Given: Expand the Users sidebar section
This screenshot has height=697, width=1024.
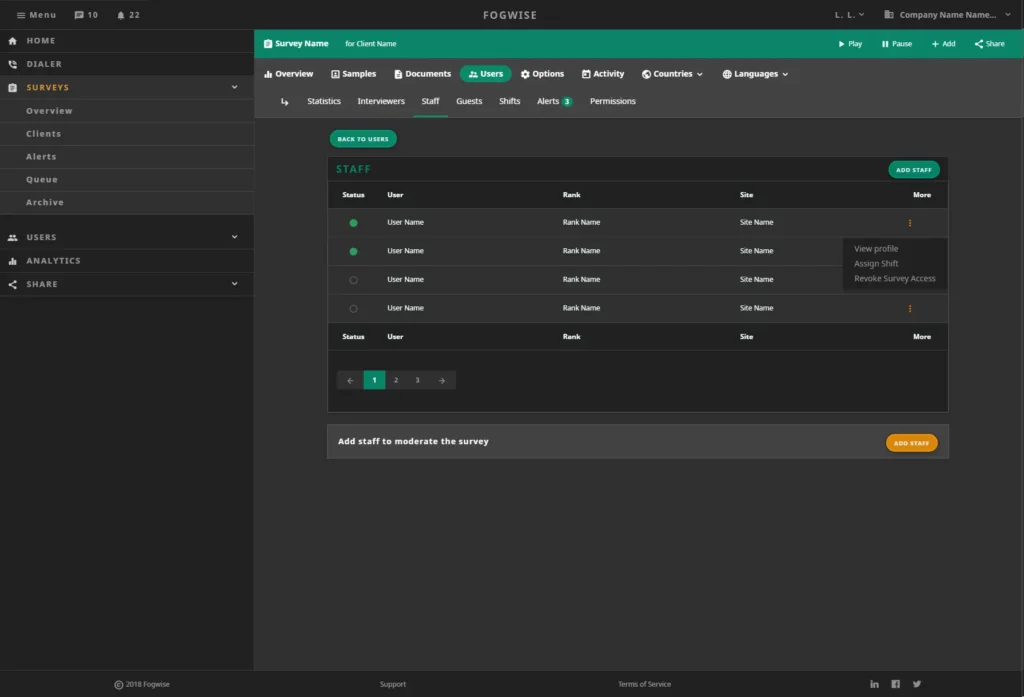Looking at the screenshot, I should pos(234,237).
